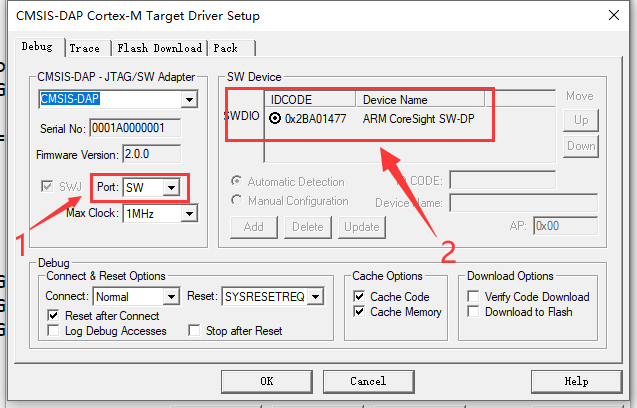Enable Download to Flash checkbox

click(473, 311)
